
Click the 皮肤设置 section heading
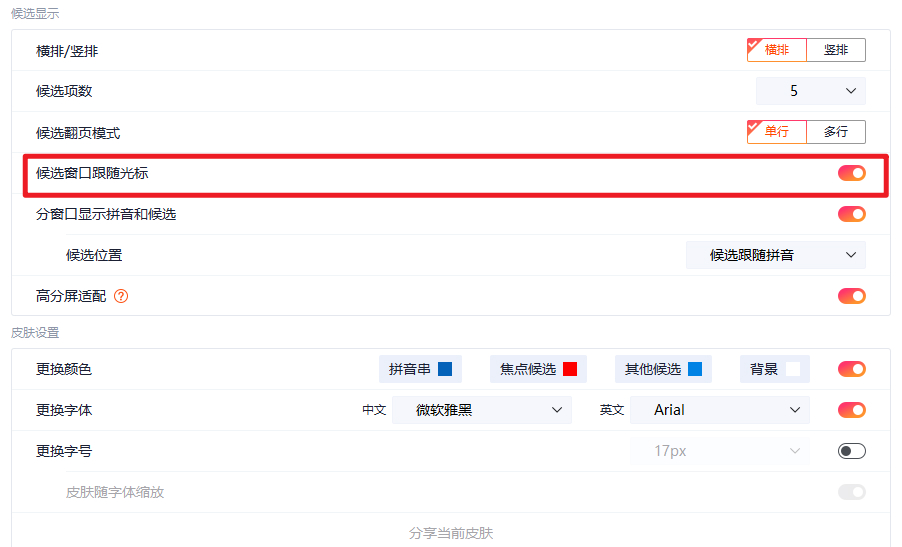click(35, 332)
